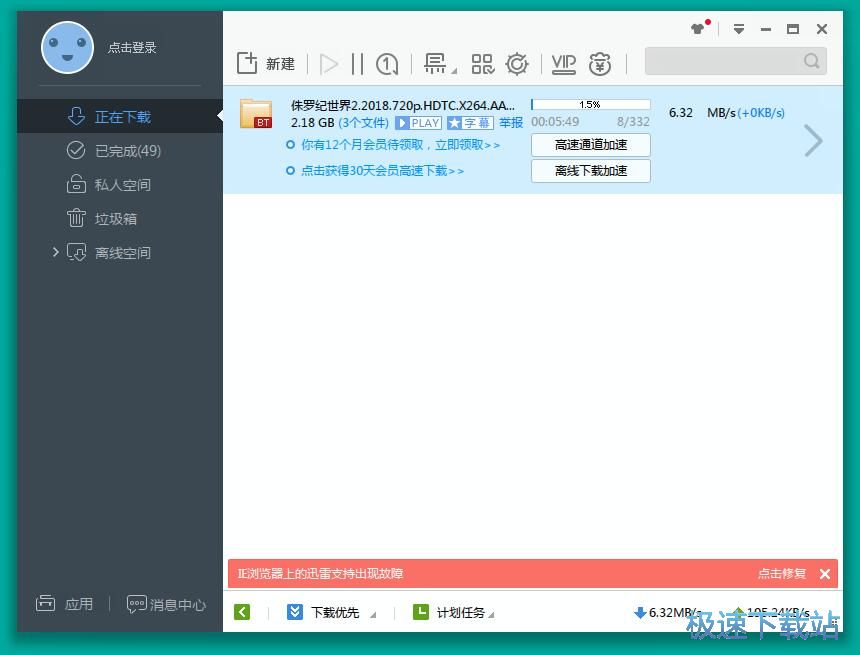Screen dimensions: 860x655
Task: Click 点击获得30天会员高速下载 link
Action: click(382, 171)
